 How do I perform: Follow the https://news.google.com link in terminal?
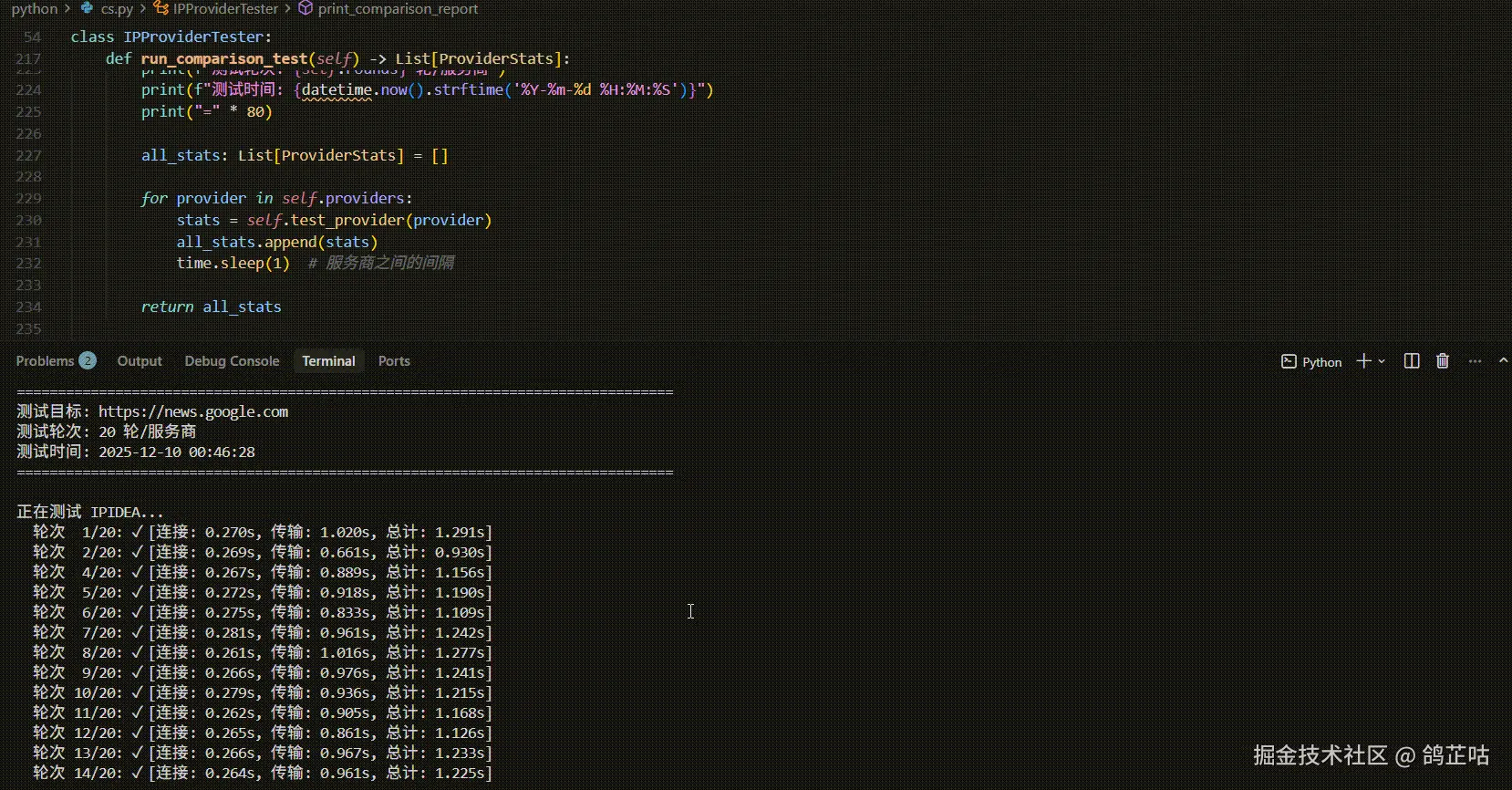[193, 411]
